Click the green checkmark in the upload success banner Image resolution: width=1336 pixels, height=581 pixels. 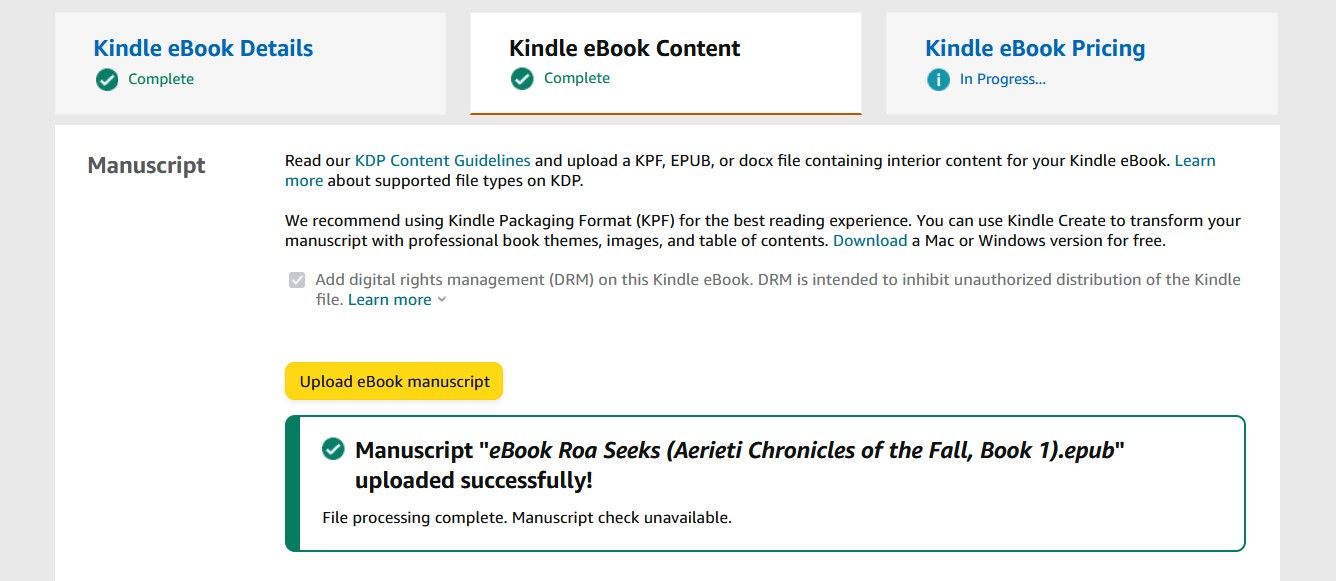coord(331,450)
